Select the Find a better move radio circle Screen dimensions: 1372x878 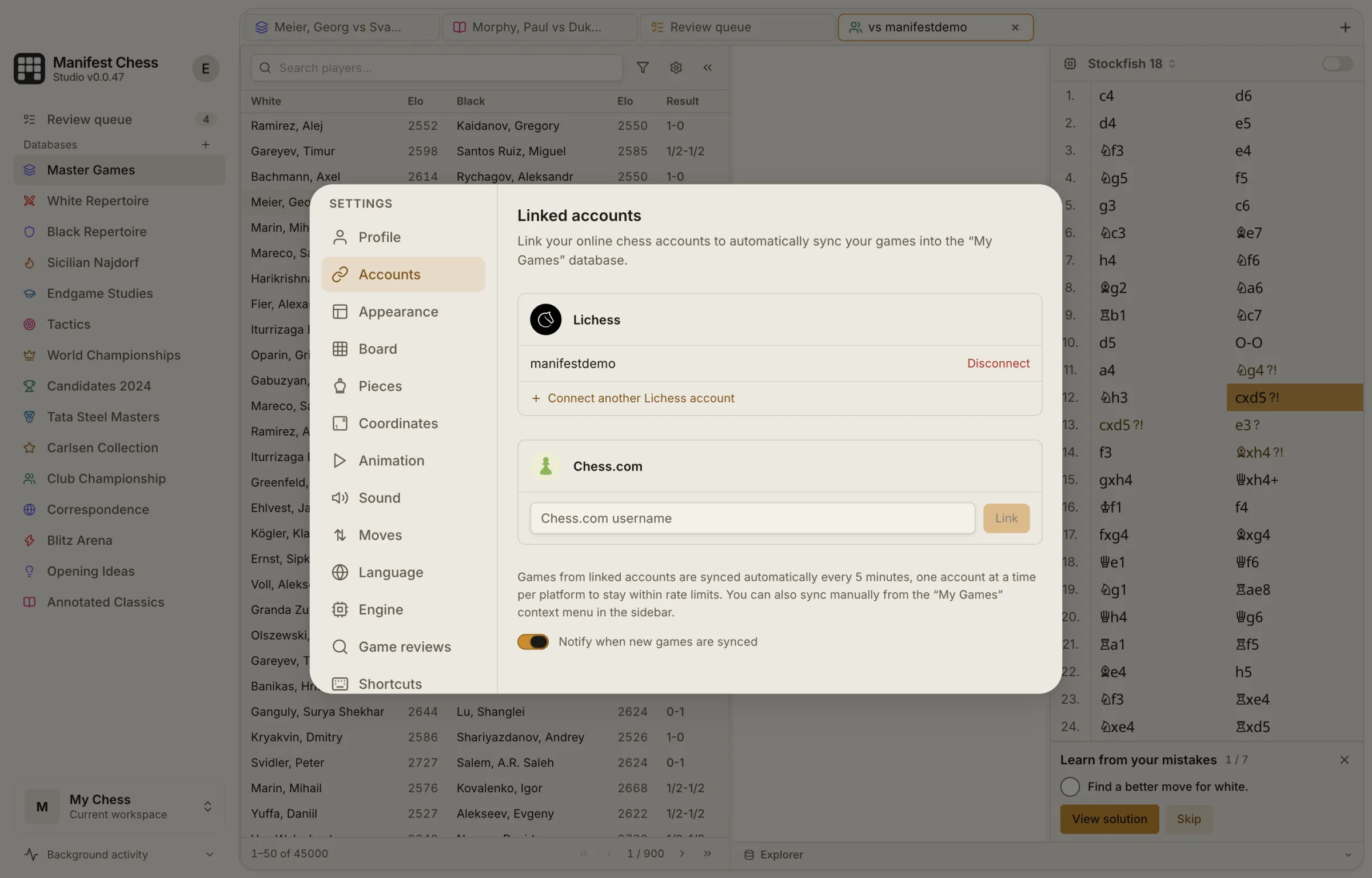pos(1070,787)
